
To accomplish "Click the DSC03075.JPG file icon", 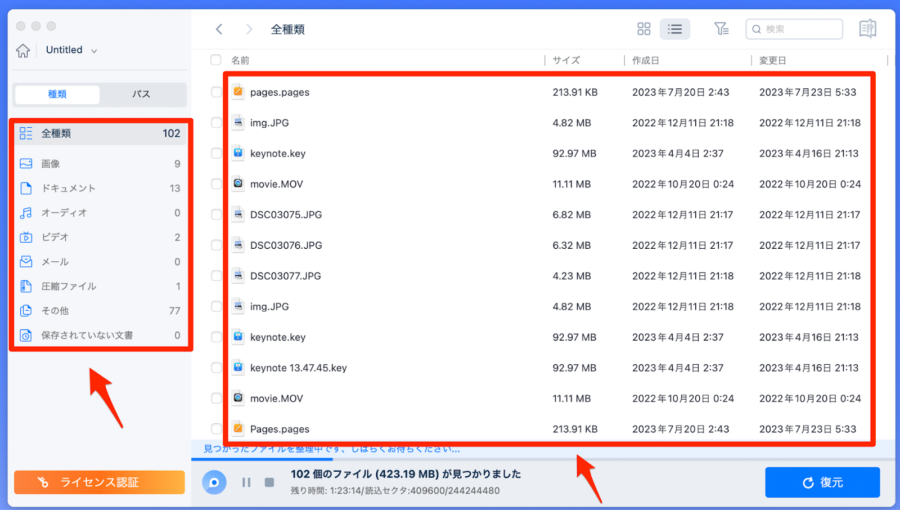I will (238, 215).
